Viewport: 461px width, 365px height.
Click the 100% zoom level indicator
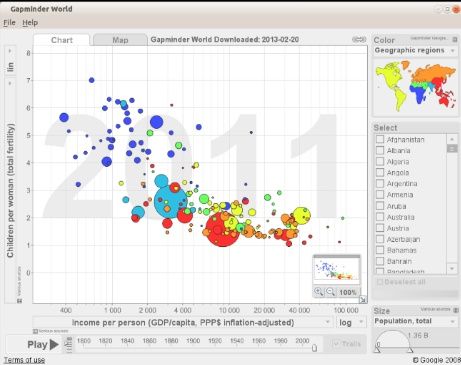coord(348,292)
